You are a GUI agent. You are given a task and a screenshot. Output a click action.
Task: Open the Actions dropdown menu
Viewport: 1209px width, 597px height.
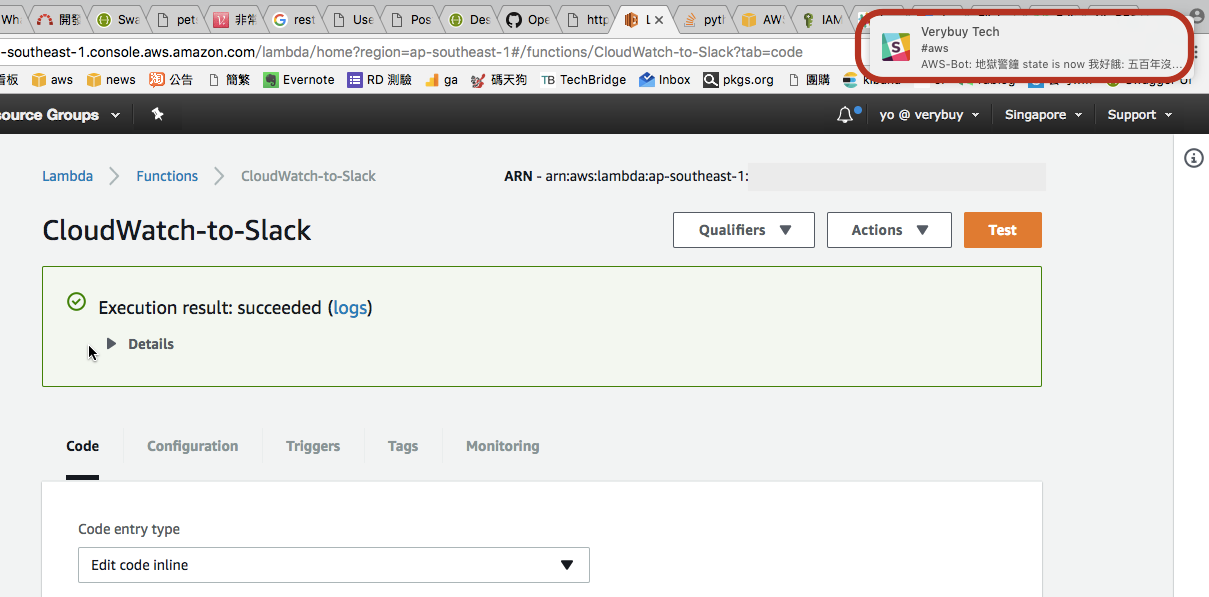point(889,230)
